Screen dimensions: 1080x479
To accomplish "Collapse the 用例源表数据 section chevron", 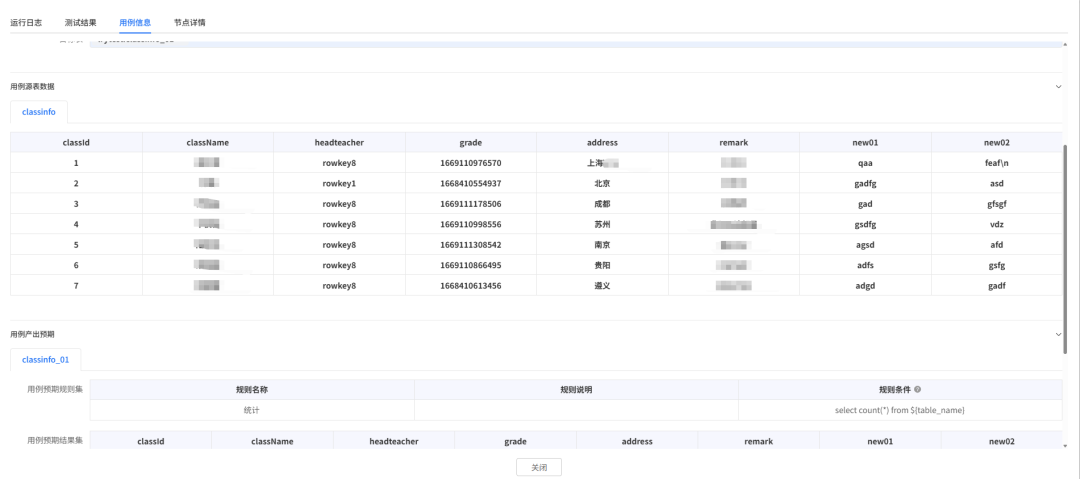I will 1059,86.
